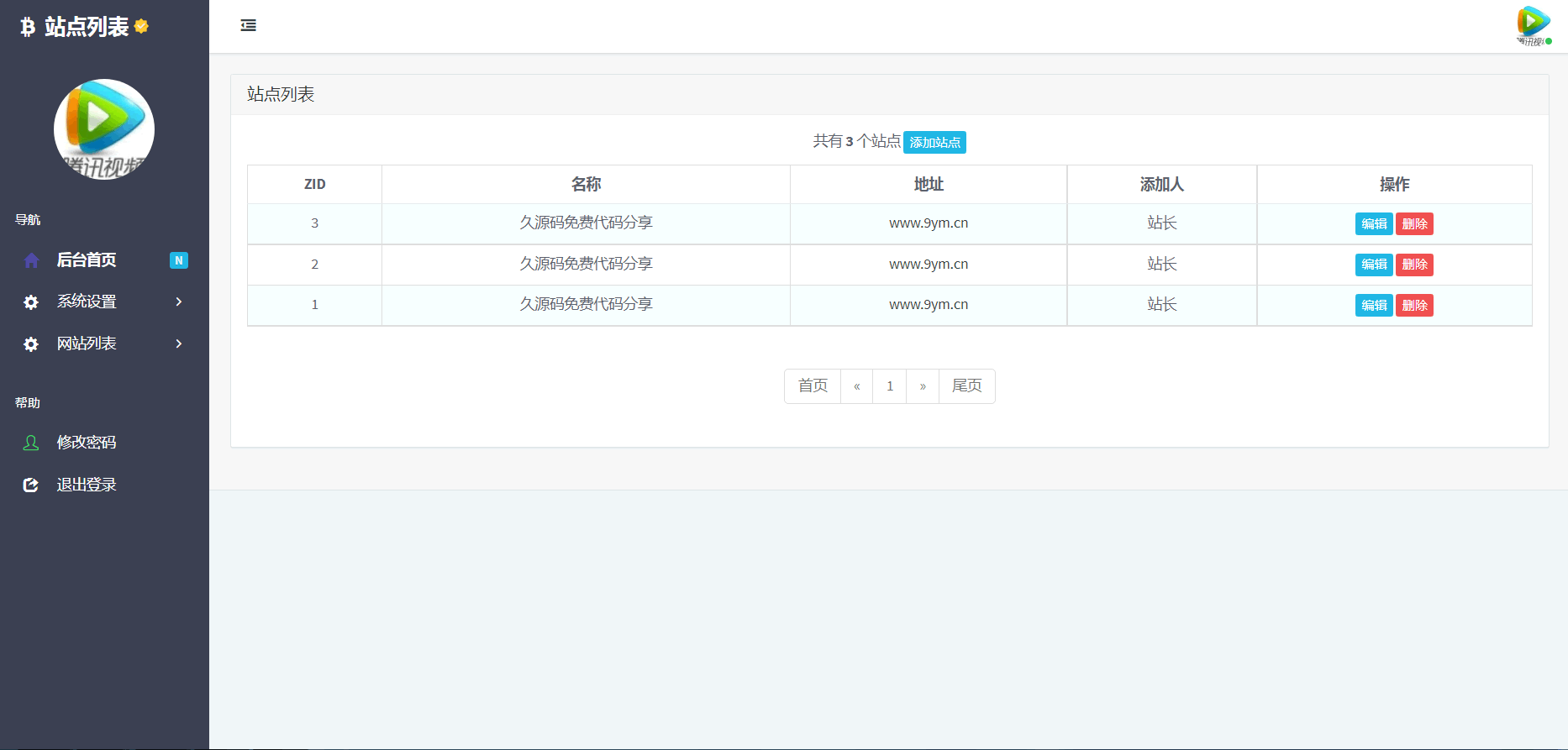
Task: Click the gear icon beside 网站列表
Action: tap(31, 344)
